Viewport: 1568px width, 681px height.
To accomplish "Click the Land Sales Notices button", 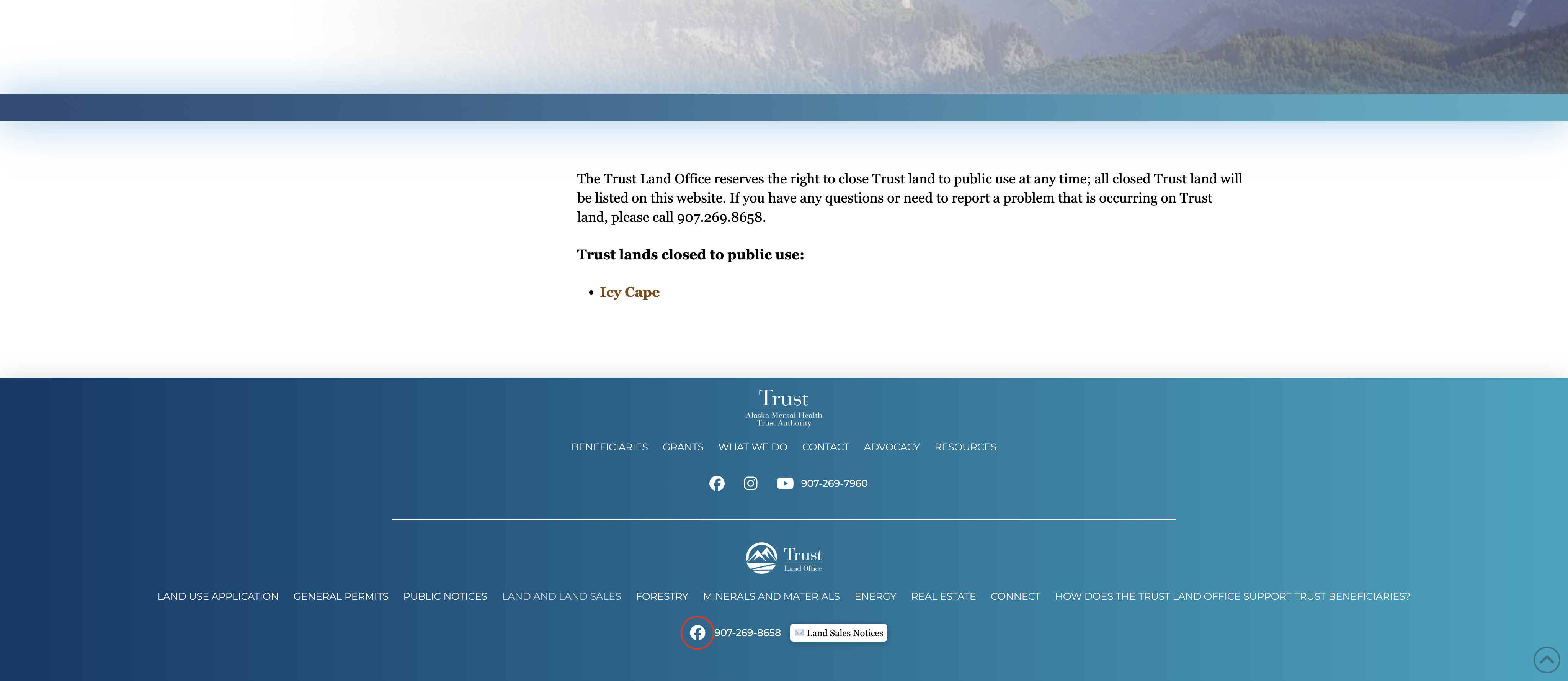I will [838, 633].
